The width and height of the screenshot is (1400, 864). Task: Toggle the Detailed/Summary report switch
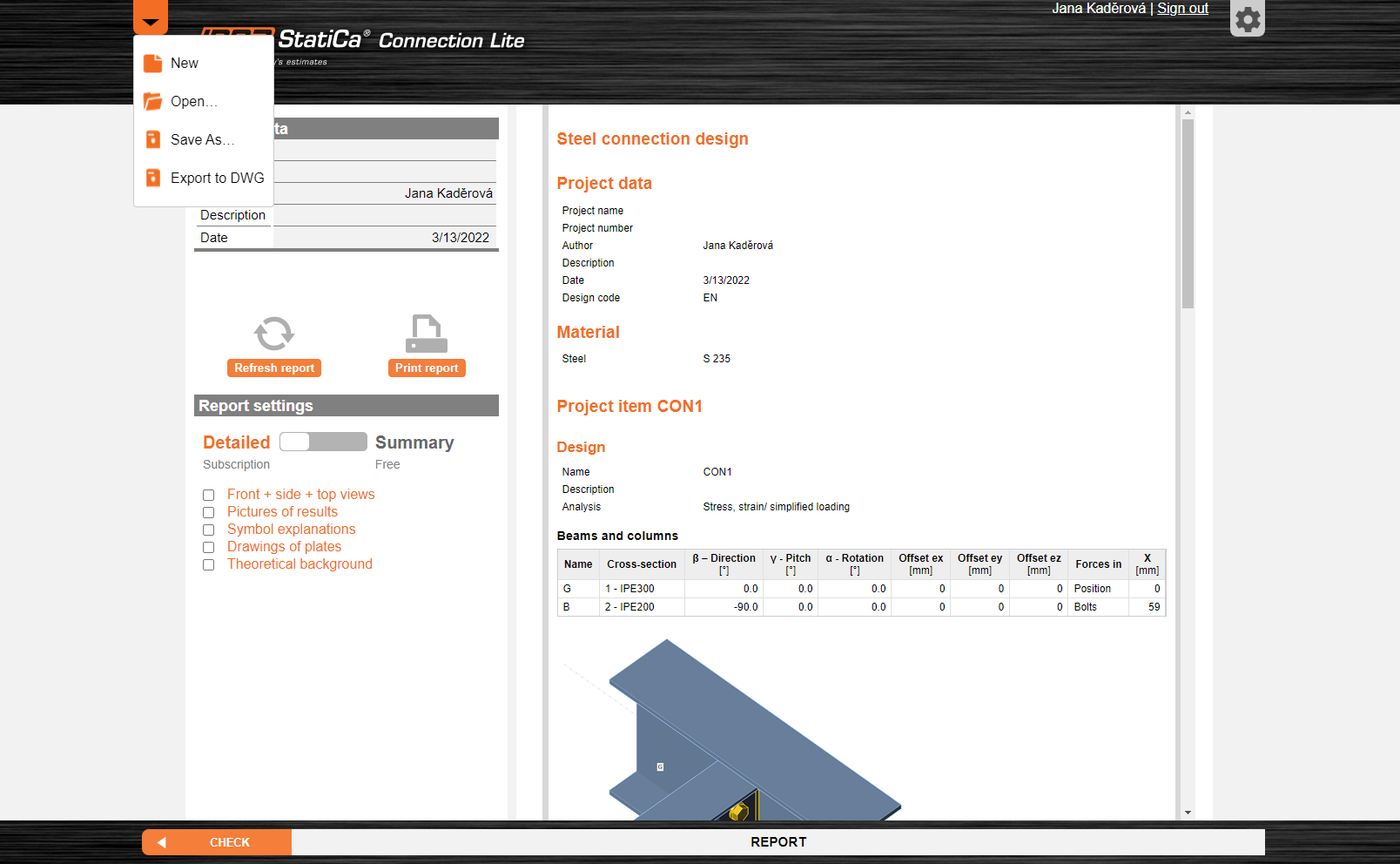(323, 442)
